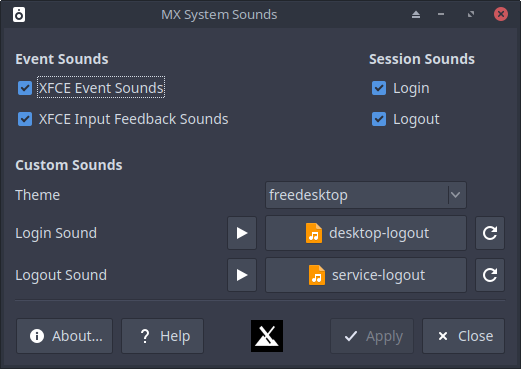Play the Login Sound preview
The width and height of the screenshot is (521, 369).
[x=242, y=233]
